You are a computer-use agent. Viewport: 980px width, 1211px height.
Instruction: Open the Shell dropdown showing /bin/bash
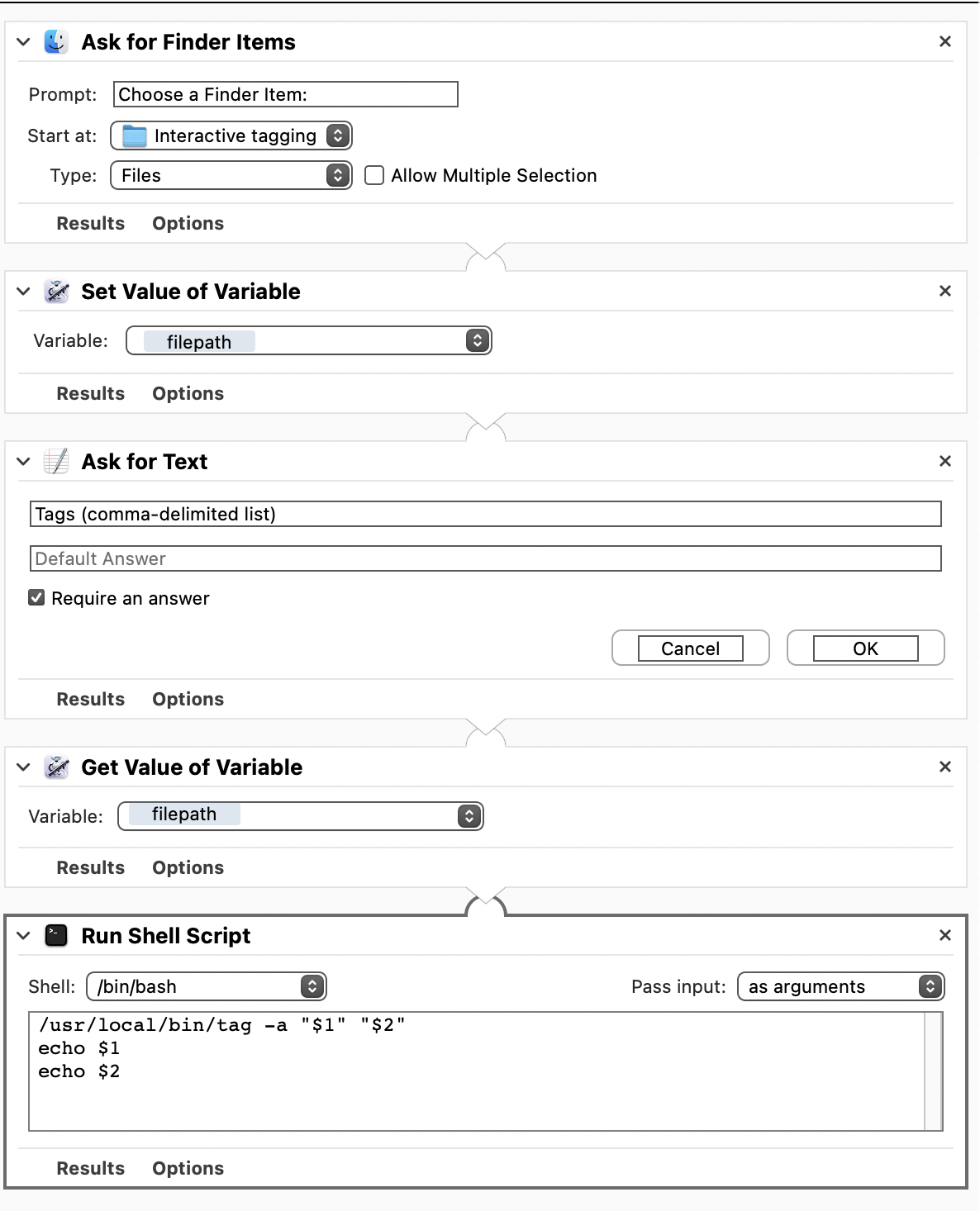tap(207, 986)
